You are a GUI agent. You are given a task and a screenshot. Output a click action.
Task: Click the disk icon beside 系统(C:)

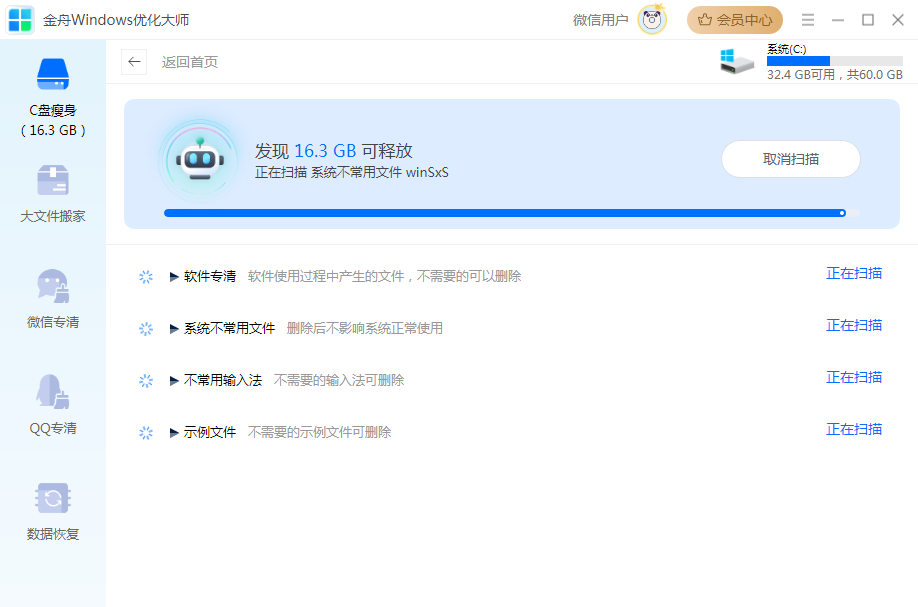pos(737,61)
